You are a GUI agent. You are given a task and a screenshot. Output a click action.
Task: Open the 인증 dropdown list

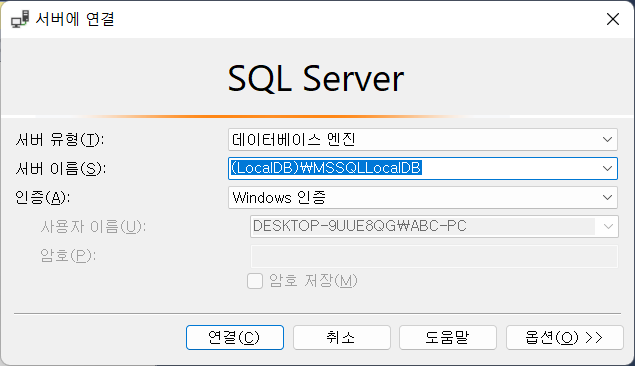(423, 198)
